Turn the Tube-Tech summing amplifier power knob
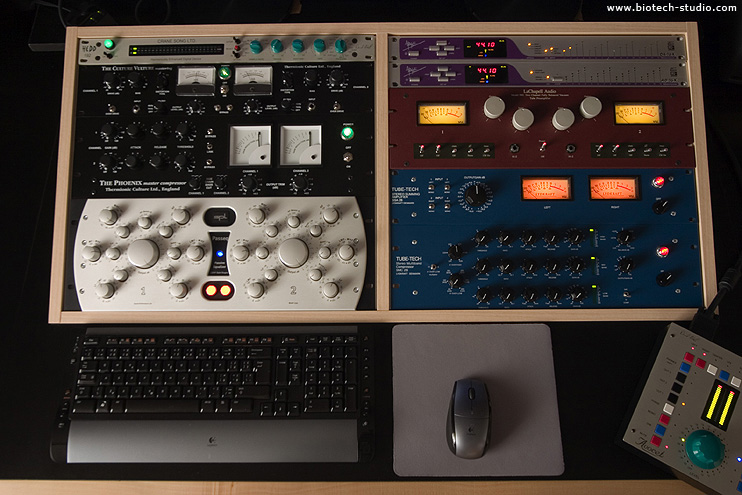Screen dimensions: 742x495 (x=661, y=205)
